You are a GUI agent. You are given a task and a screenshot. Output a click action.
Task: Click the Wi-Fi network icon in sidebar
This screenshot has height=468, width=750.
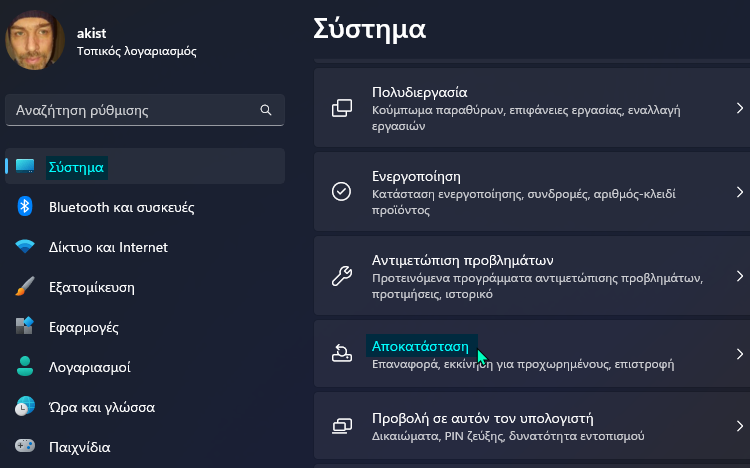[x=26, y=247]
